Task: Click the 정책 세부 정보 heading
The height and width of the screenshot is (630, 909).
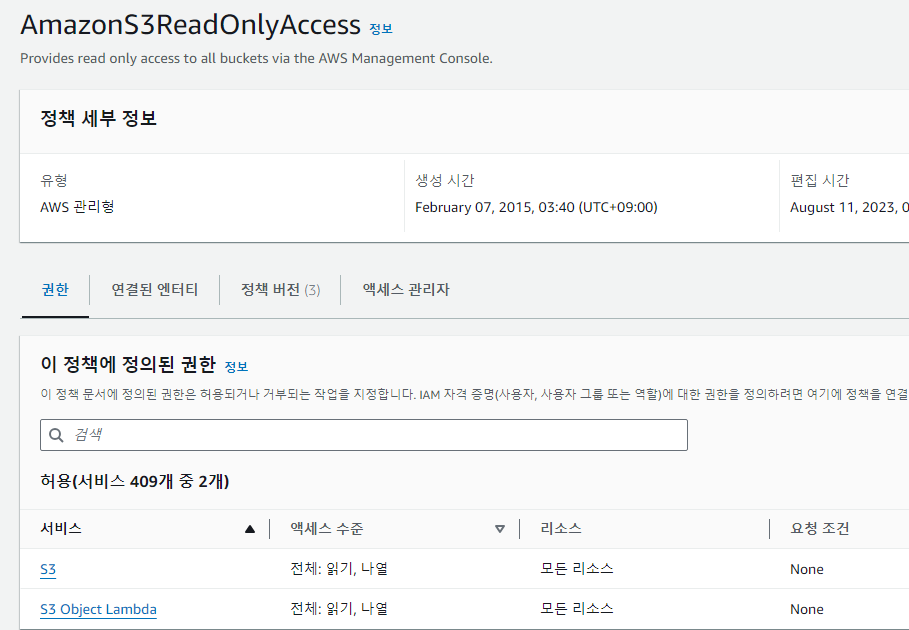Action: point(99,118)
